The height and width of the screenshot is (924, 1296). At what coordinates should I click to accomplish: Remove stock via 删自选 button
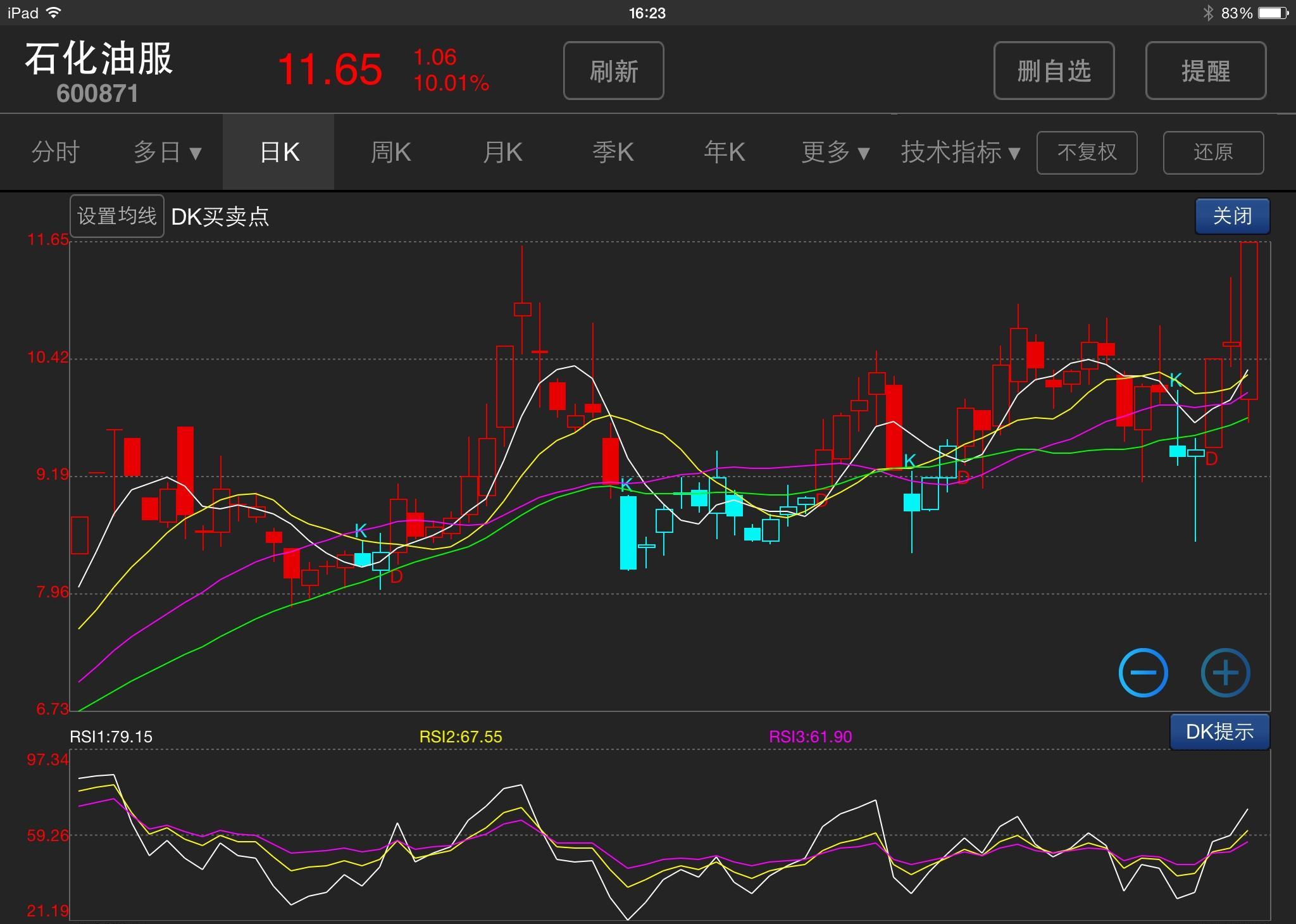click(1054, 70)
